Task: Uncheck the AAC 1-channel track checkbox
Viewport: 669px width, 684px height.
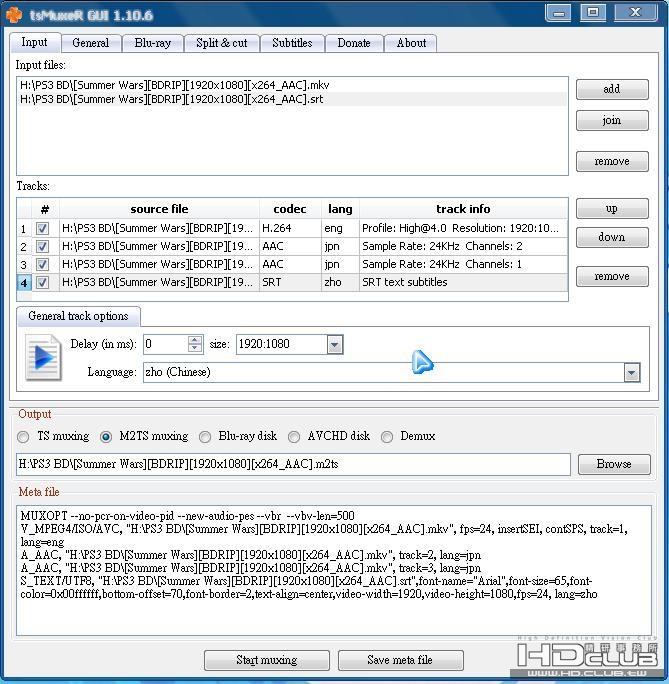Action: [x=42, y=264]
